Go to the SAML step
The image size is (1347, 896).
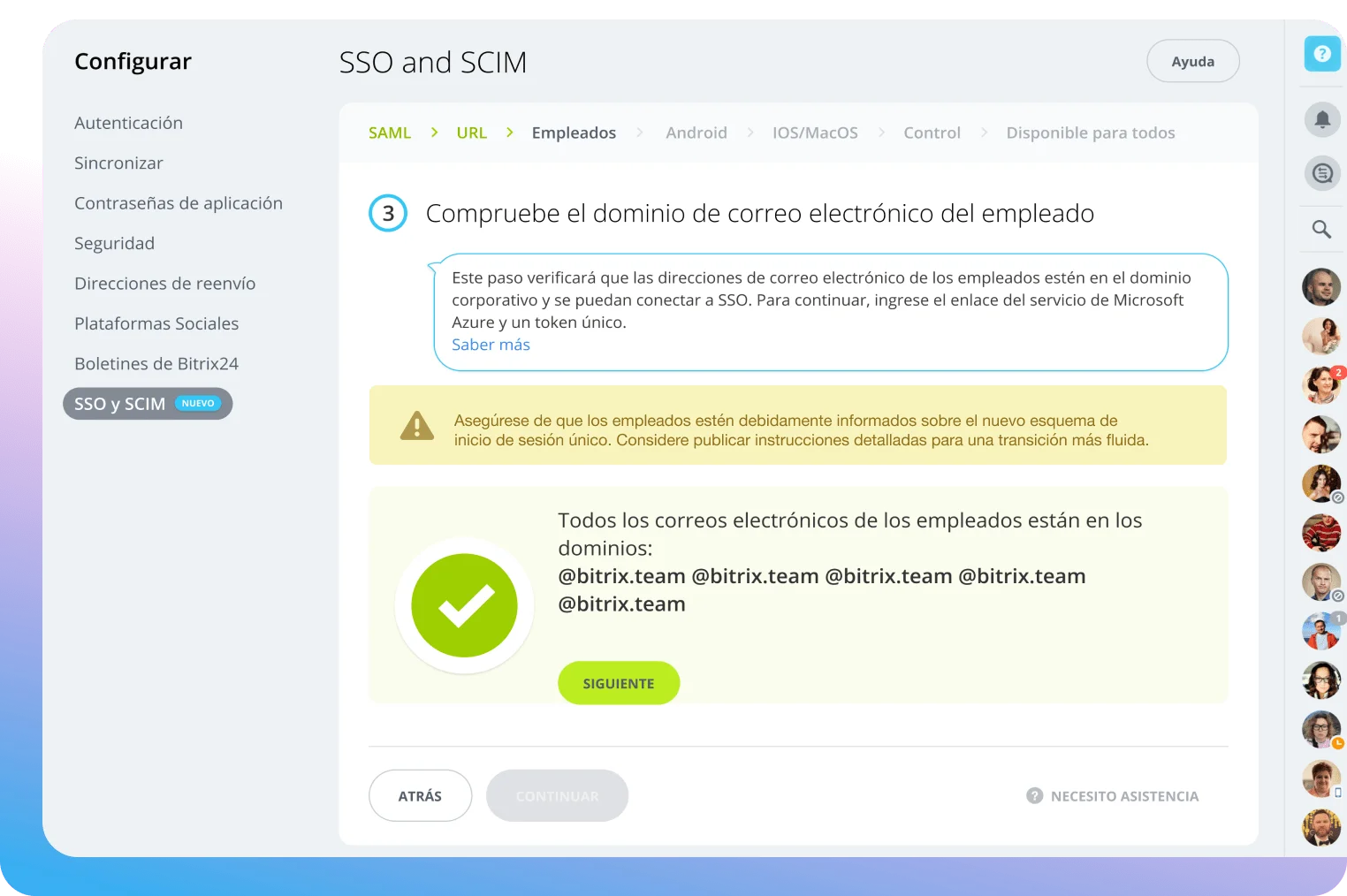coord(390,133)
